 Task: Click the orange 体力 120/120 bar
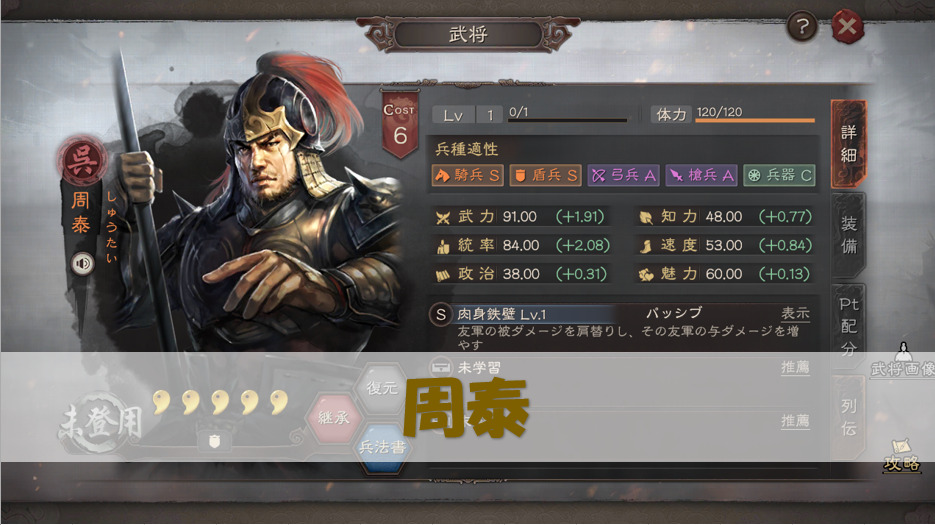pyautogui.click(x=755, y=121)
